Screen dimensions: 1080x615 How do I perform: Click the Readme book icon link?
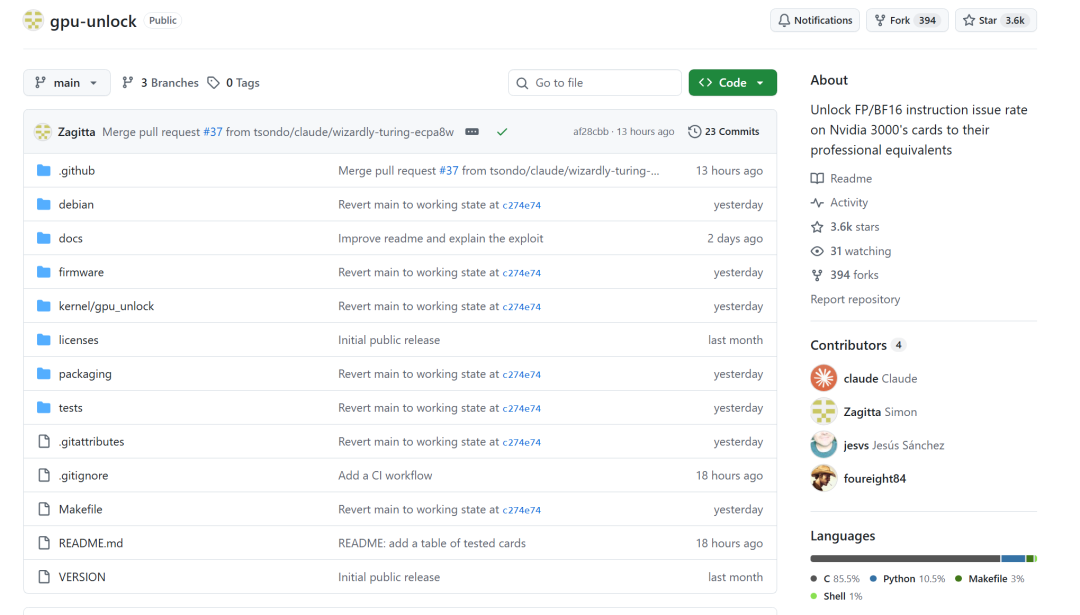817,178
